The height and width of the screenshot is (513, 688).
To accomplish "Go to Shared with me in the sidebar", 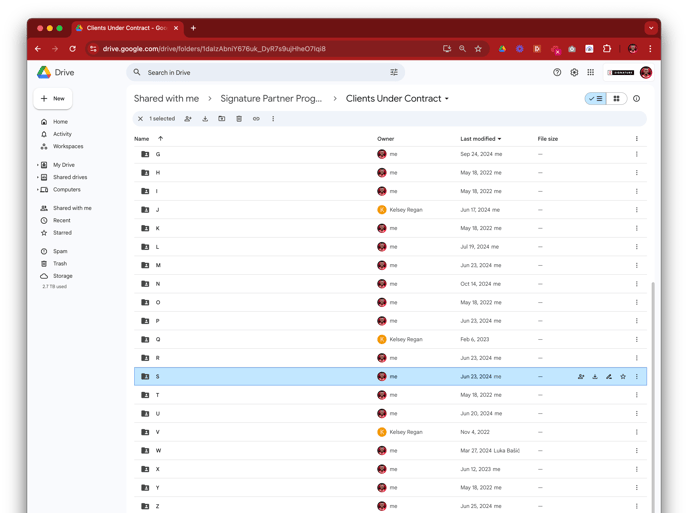I will [71, 208].
